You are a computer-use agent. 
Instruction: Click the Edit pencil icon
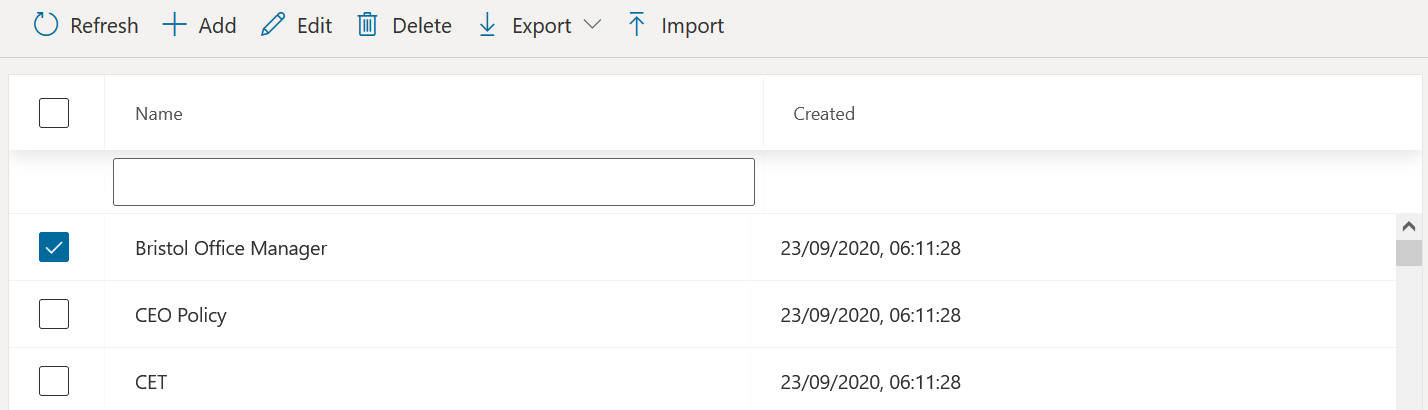click(x=272, y=25)
